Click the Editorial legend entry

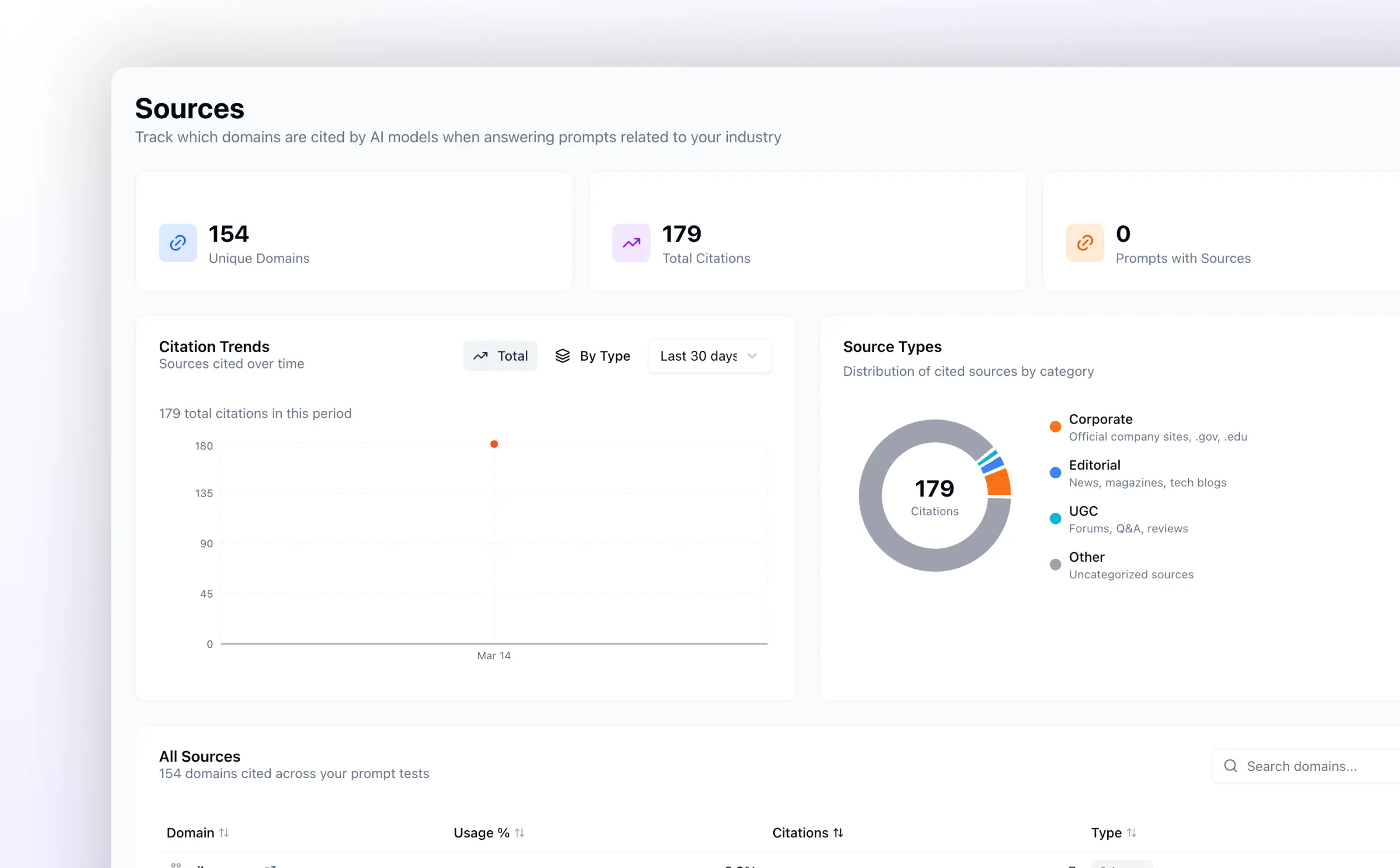pyautogui.click(x=1094, y=466)
